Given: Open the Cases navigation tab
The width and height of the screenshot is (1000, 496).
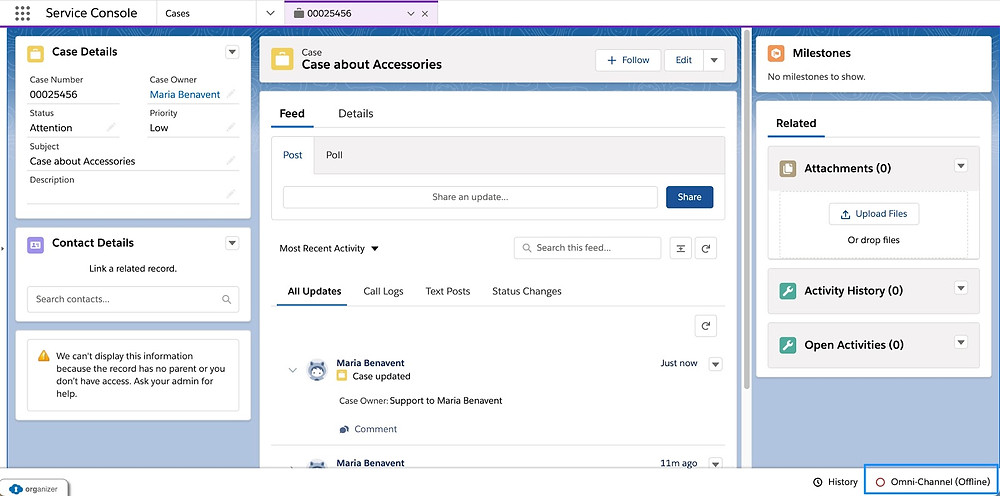Looking at the screenshot, I should 177,13.
